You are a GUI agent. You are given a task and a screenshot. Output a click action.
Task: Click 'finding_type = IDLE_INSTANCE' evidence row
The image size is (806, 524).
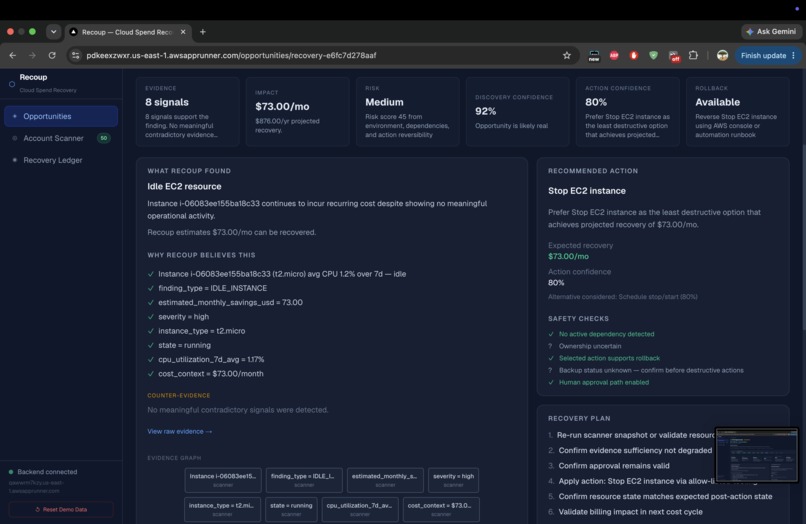coord(212,288)
